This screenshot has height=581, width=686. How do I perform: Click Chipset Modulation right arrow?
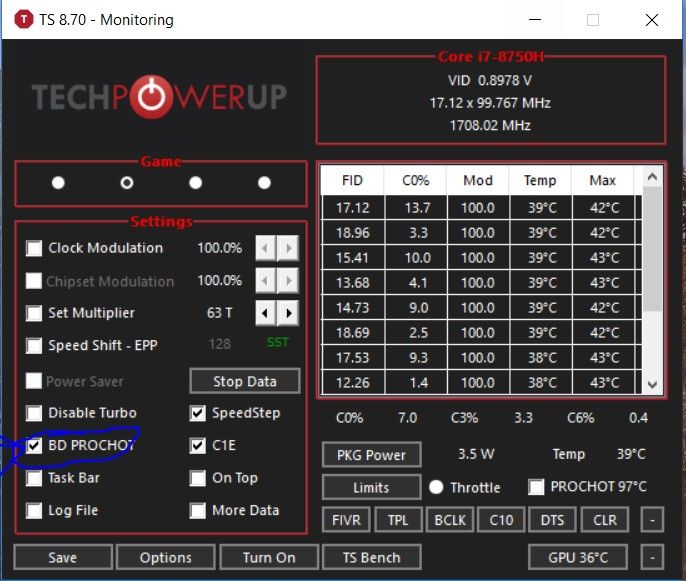(288, 280)
